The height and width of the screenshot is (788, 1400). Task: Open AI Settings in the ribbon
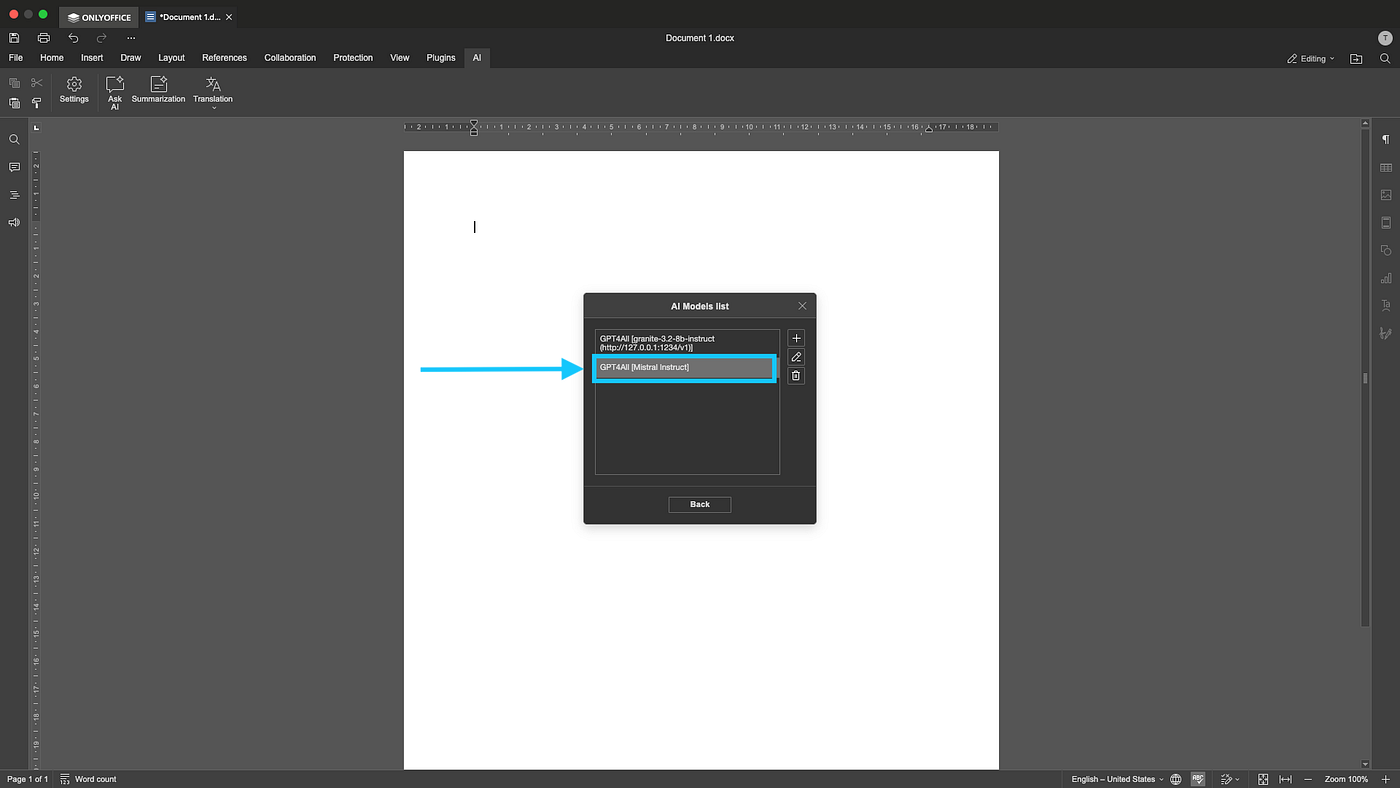[x=74, y=90]
